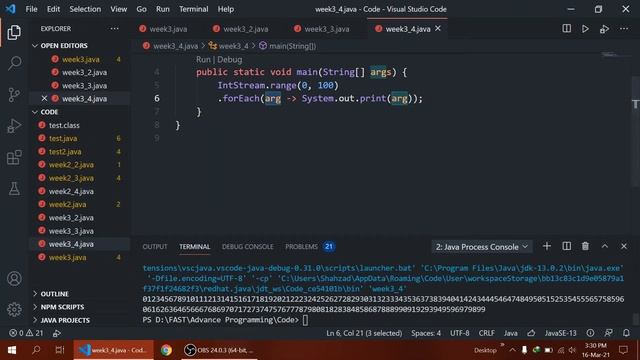
Task: Open the Explorer view in activity bar
Action: pyautogui.click(x=14, y=32)
